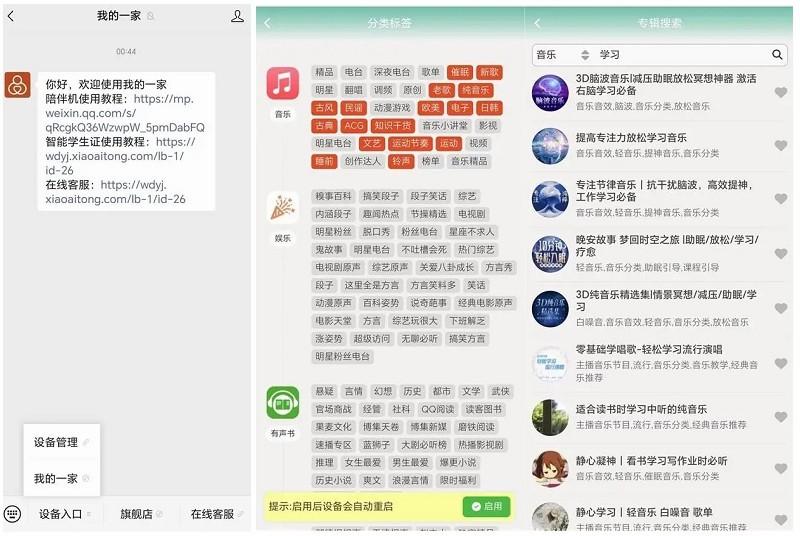The width and height of the screenshot is (800, 536).
Task: Select the 历史小说 audiobook tag
Action: coord(333,480)
